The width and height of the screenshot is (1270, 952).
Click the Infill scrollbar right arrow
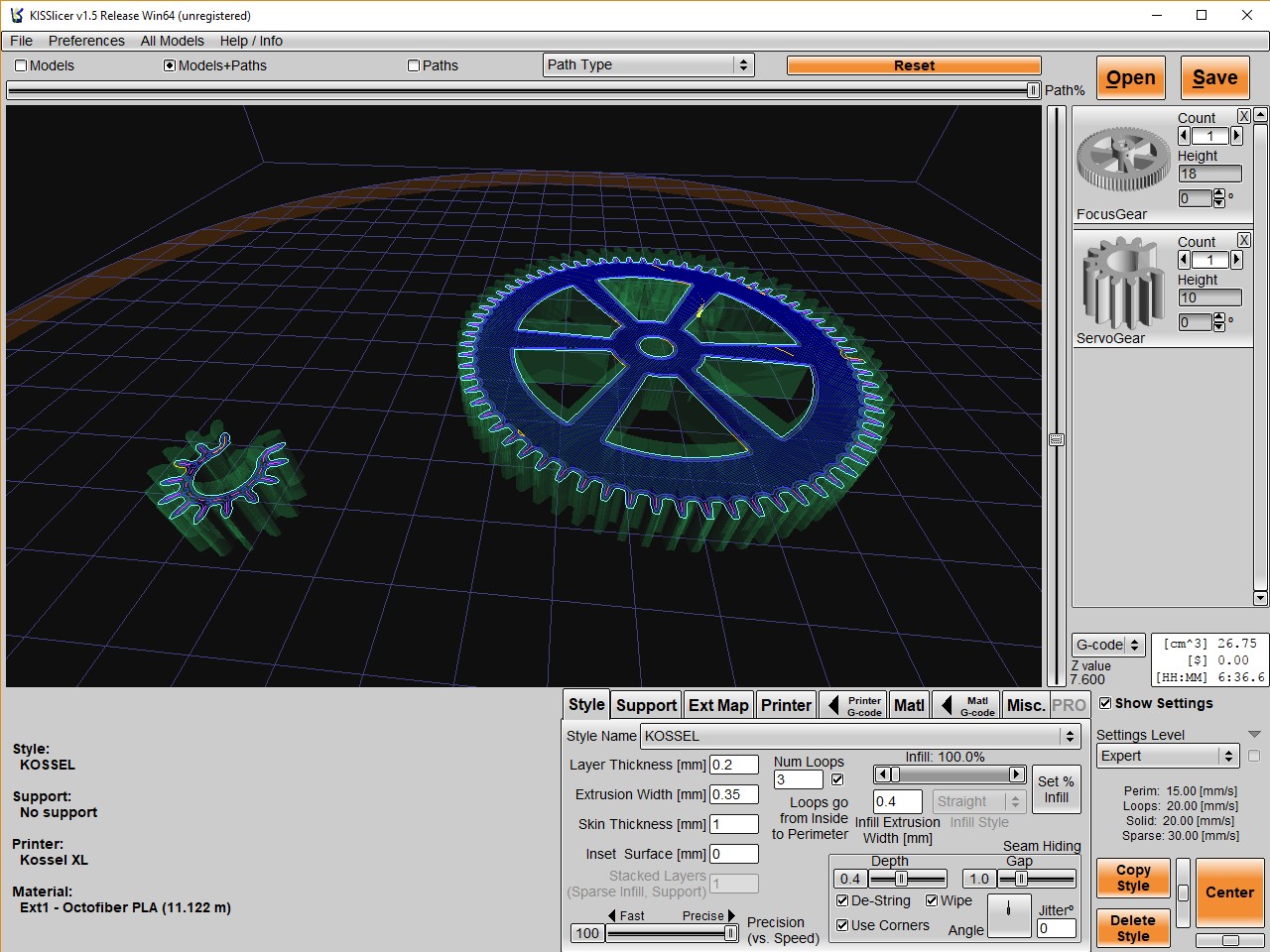[x=1016, y=774]
